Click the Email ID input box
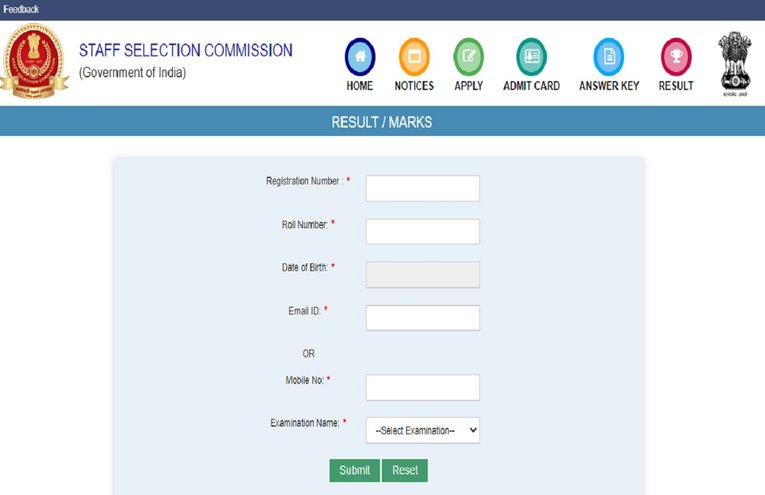The image size is (765, 495). point(423,318)
